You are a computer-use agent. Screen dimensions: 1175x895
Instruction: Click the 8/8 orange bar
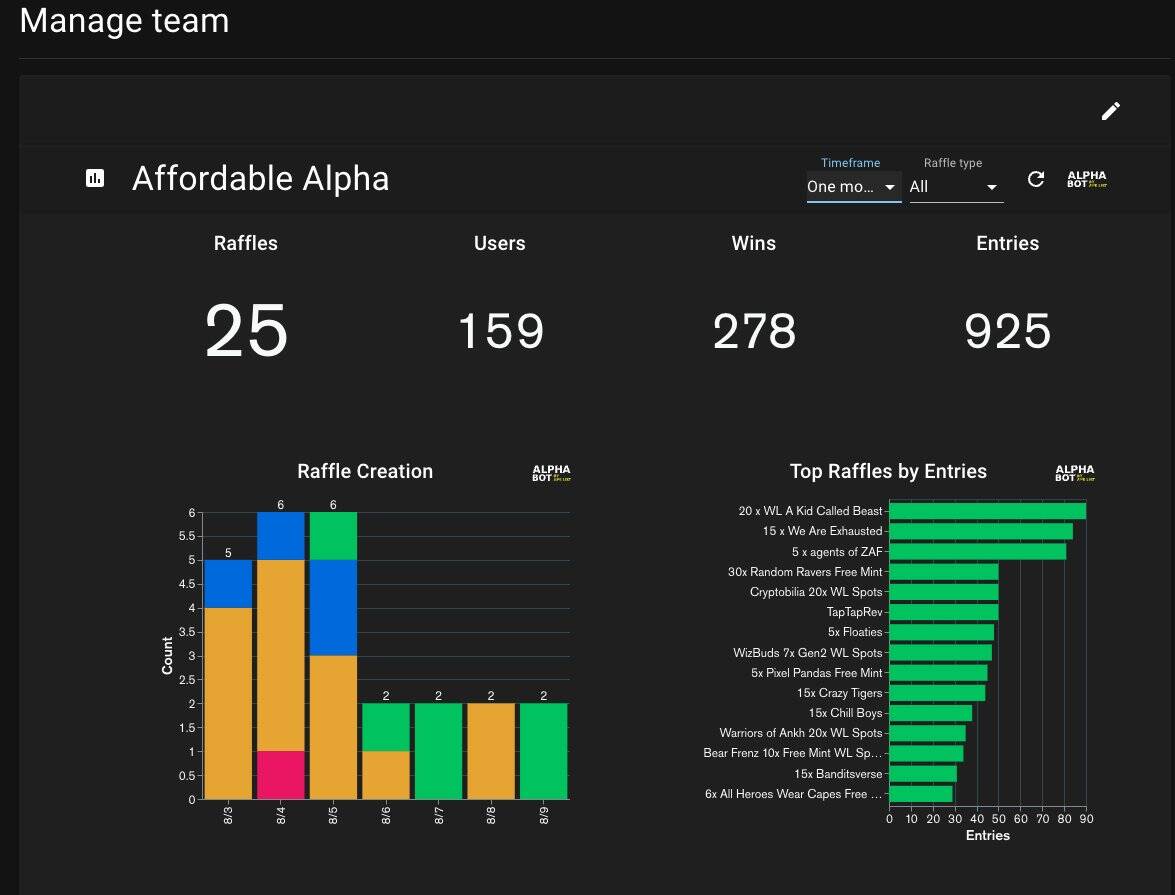pyautogui.click(x=491, y=751)
